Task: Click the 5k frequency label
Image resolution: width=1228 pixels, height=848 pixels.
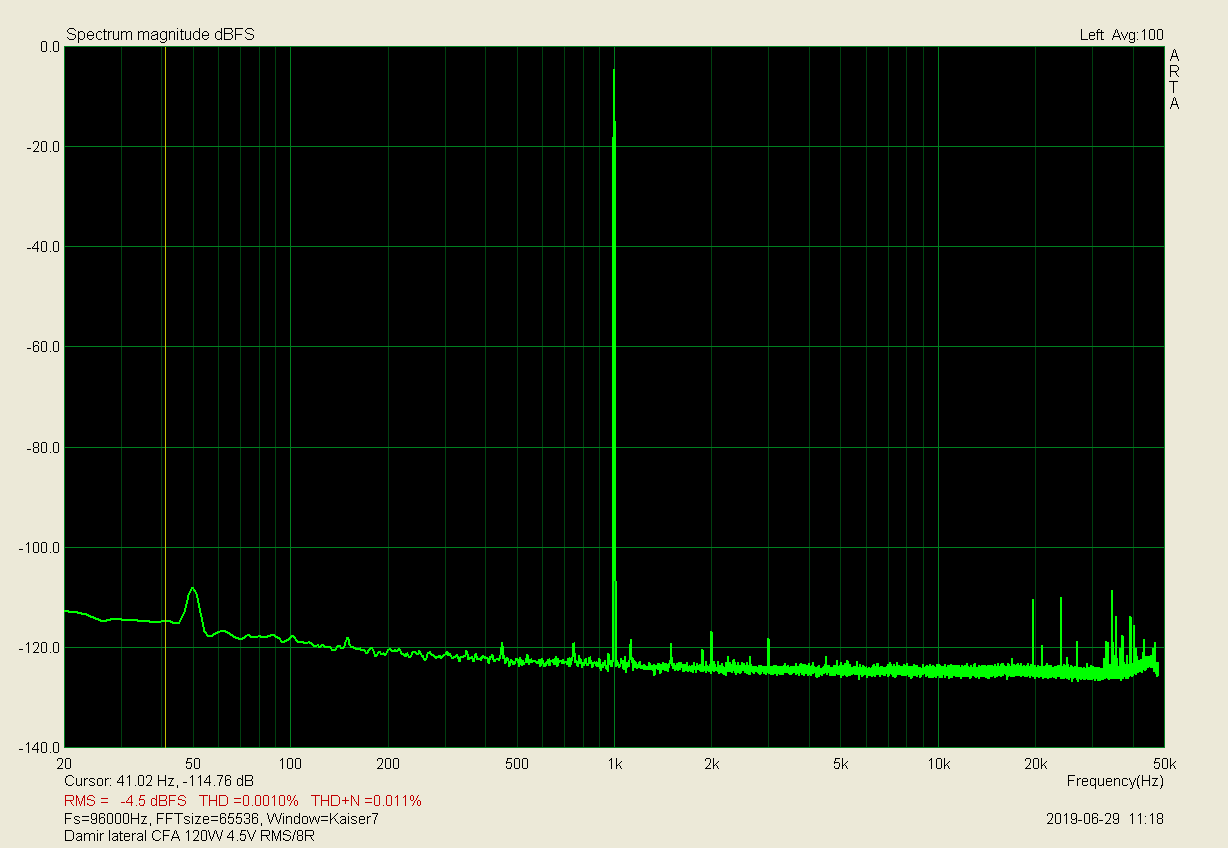Action: (x=841, y=764)
